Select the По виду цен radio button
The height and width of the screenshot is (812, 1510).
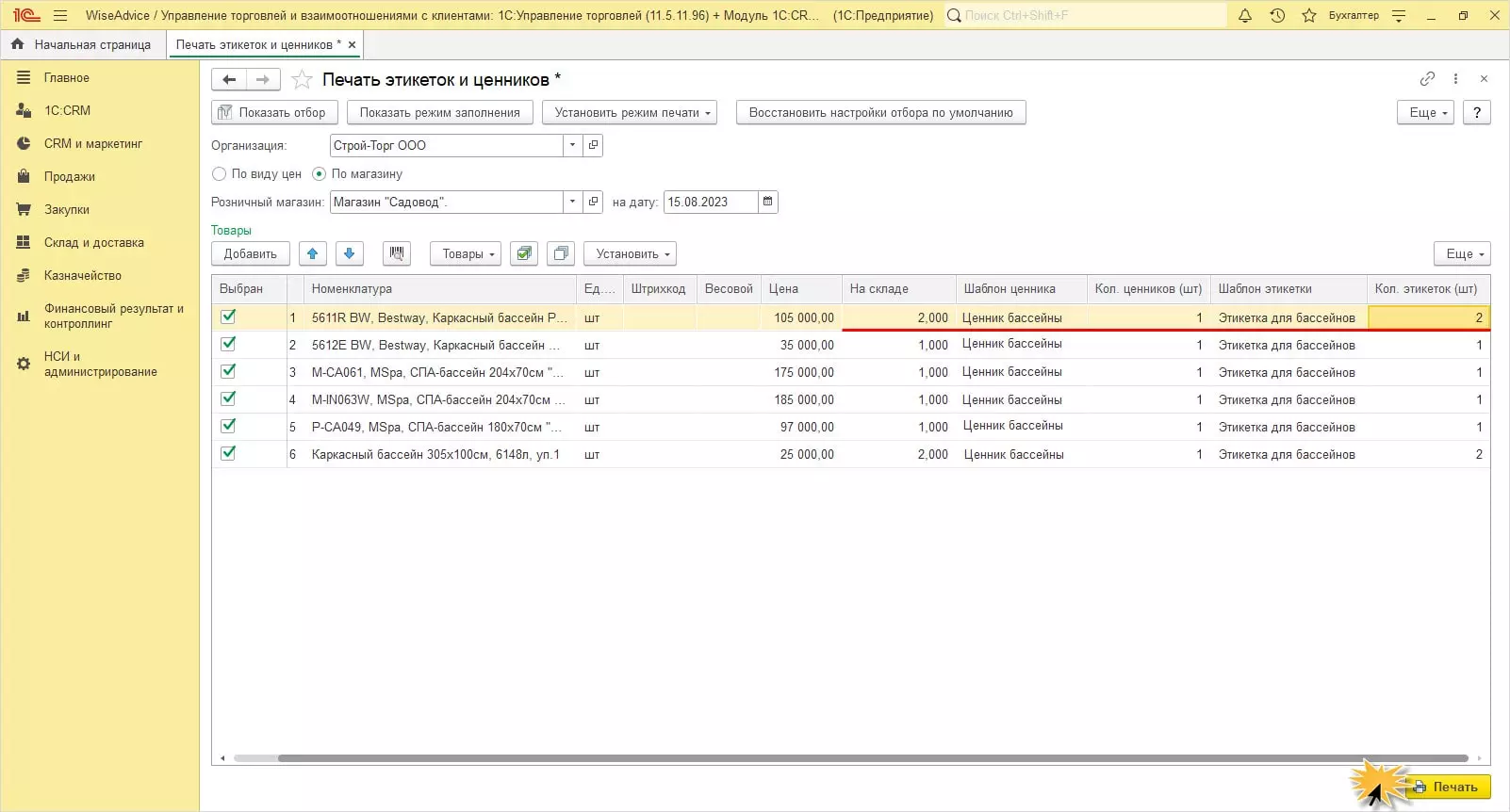(220, 173)
